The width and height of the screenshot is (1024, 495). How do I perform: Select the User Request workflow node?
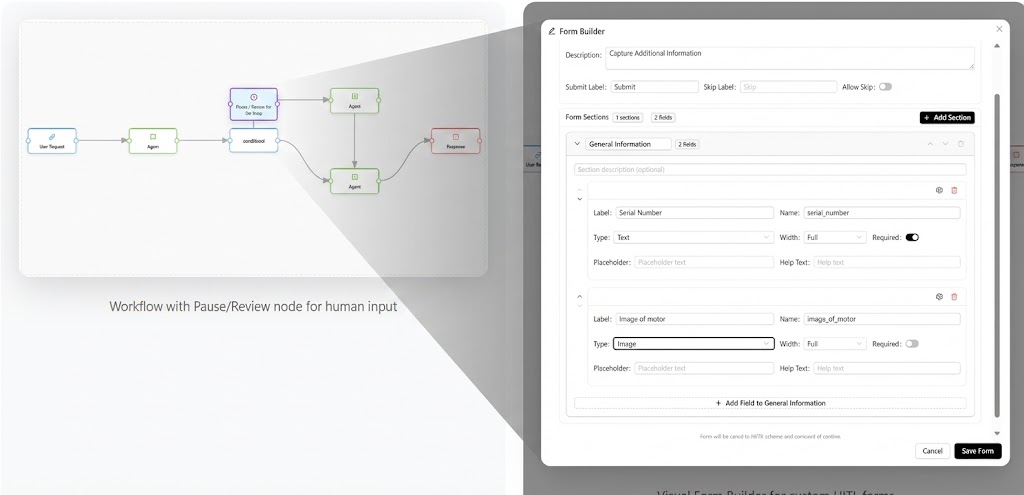coord(52,140)
